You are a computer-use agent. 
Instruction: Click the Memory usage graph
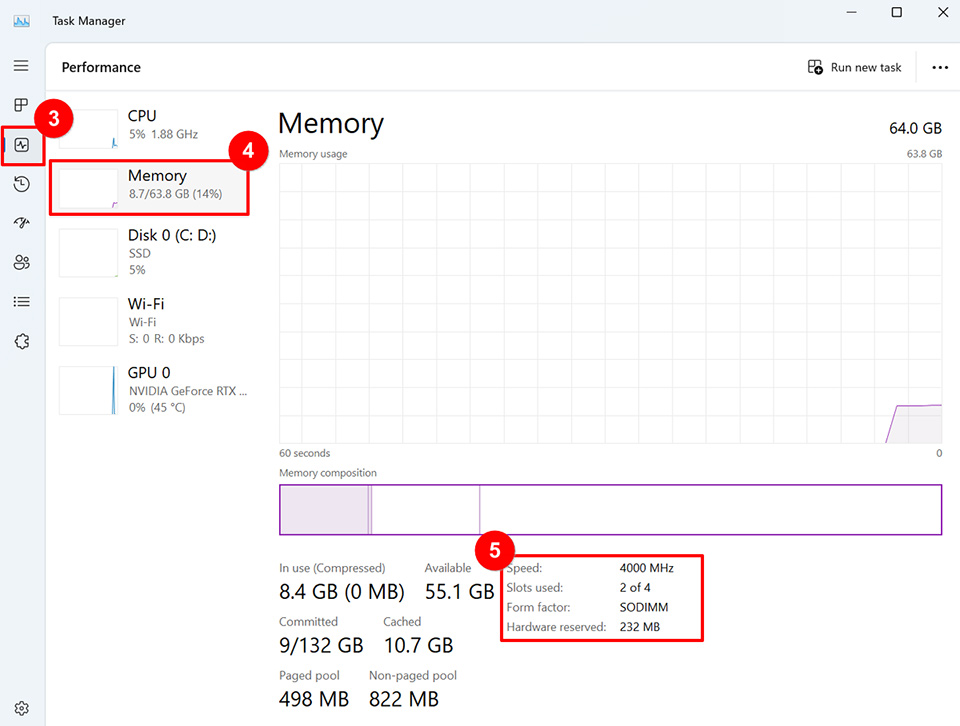[610, 303]
